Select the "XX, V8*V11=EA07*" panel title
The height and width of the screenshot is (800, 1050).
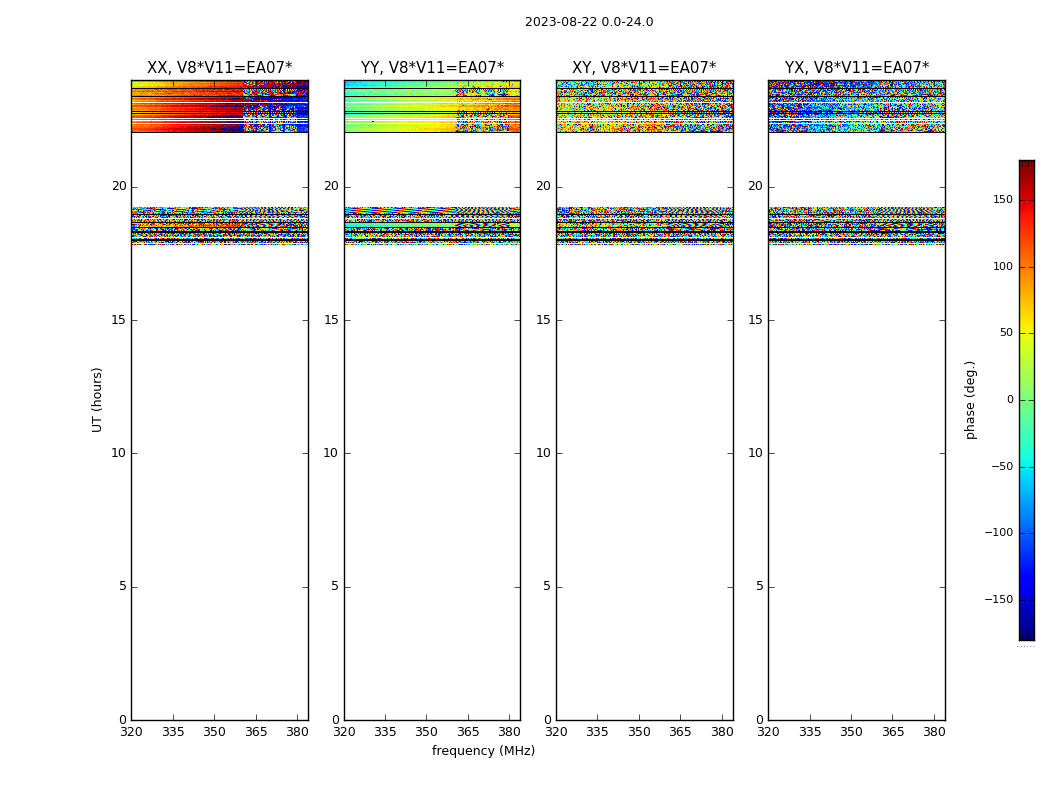[x=220, y=68]
